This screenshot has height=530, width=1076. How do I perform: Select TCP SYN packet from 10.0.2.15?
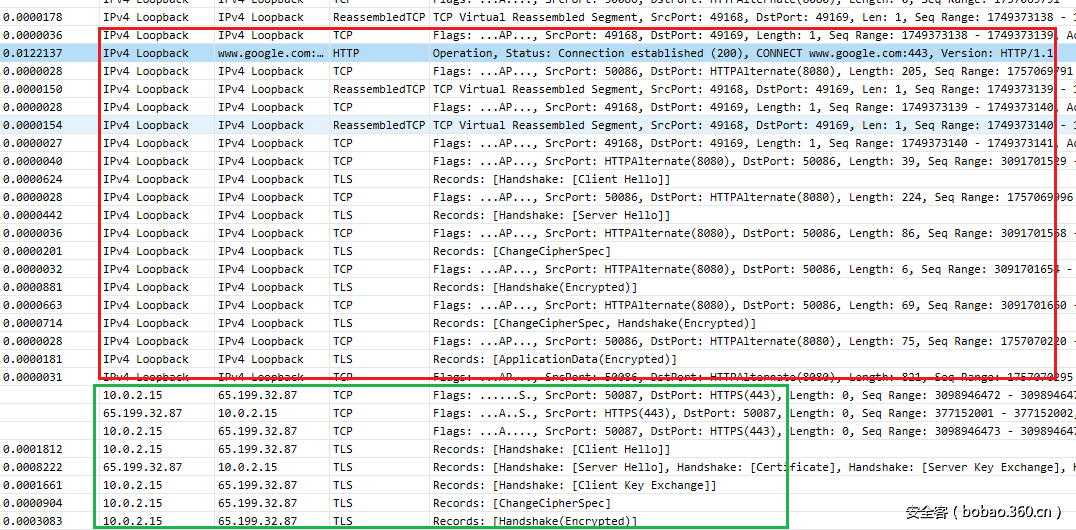click(600, 395)
